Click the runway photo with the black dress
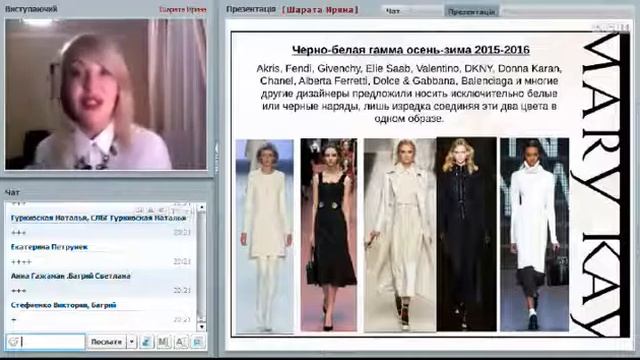Image resolution: width=640 pixels, height=360 pixels. pyautogui.click(x=329, y=235)
